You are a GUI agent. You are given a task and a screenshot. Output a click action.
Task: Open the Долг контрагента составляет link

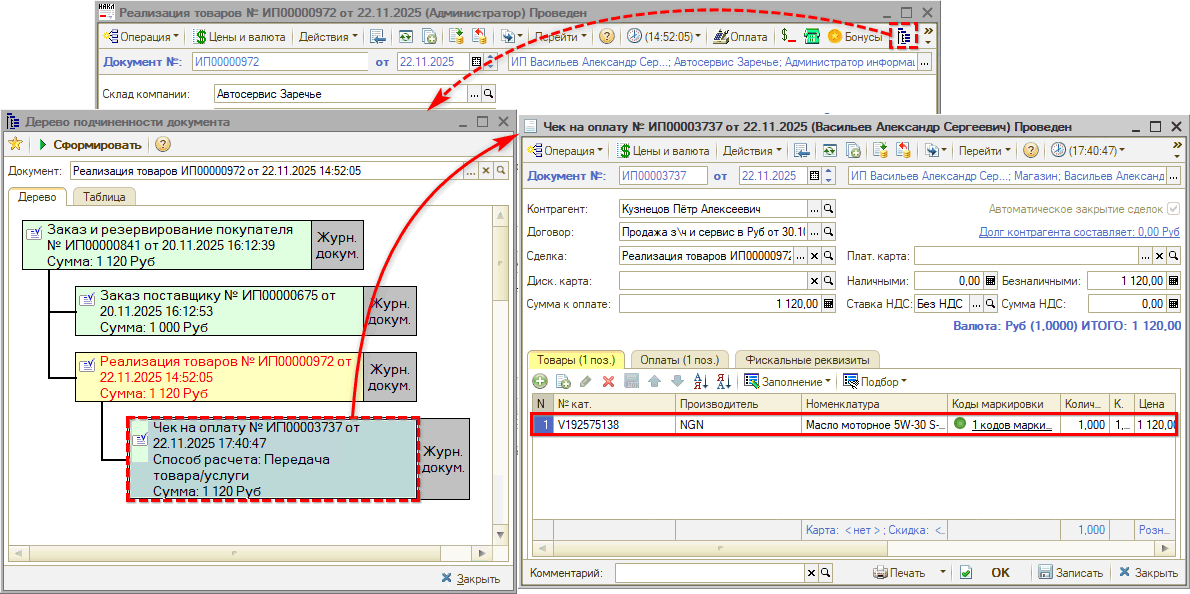(x=1079, y=232)
